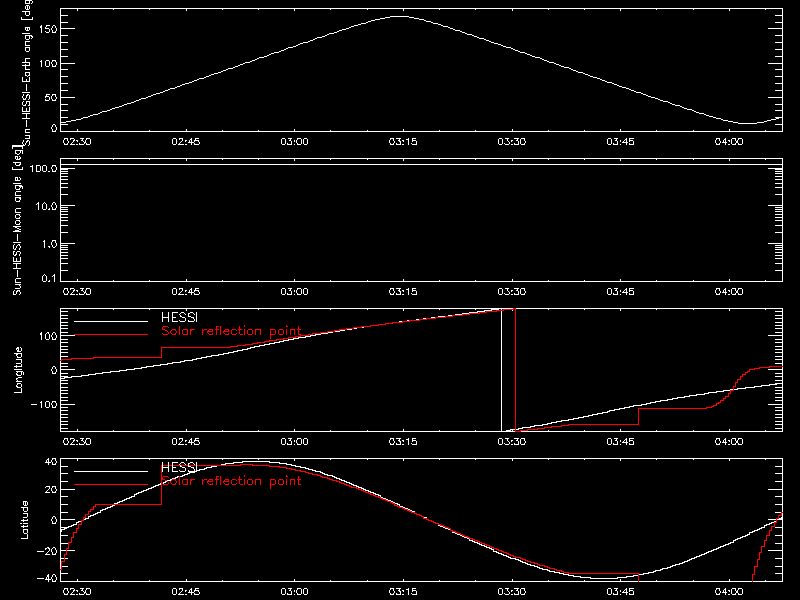Click the 0 tick on Latitude axis
The image size is (800, 600).
point(54,520)
